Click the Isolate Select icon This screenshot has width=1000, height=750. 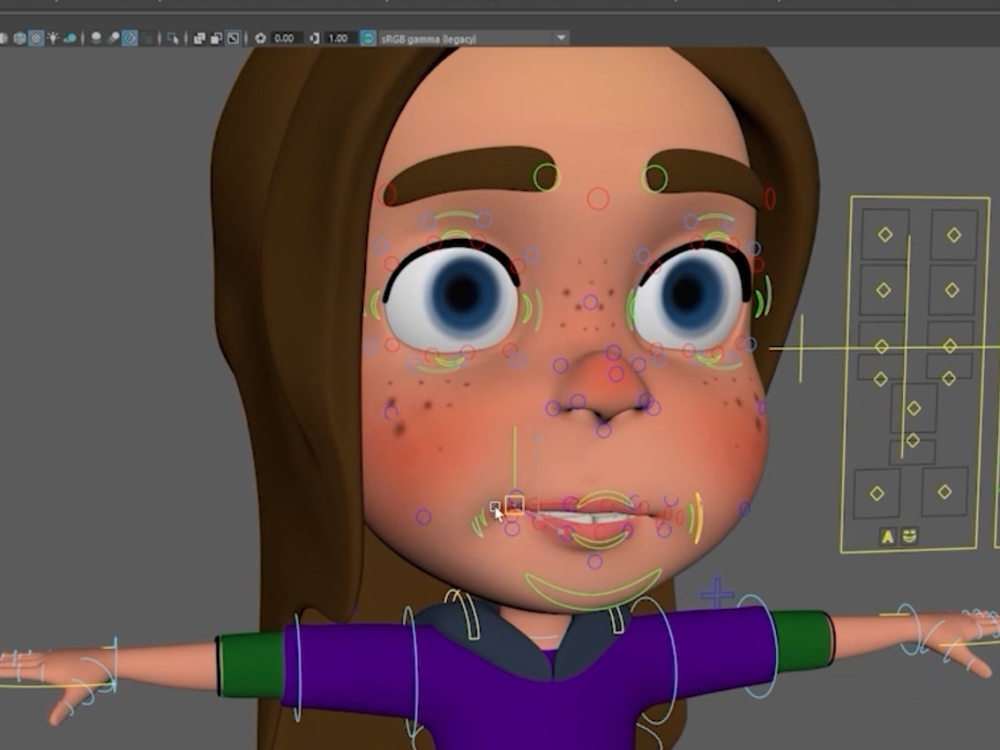click(173, 38)
